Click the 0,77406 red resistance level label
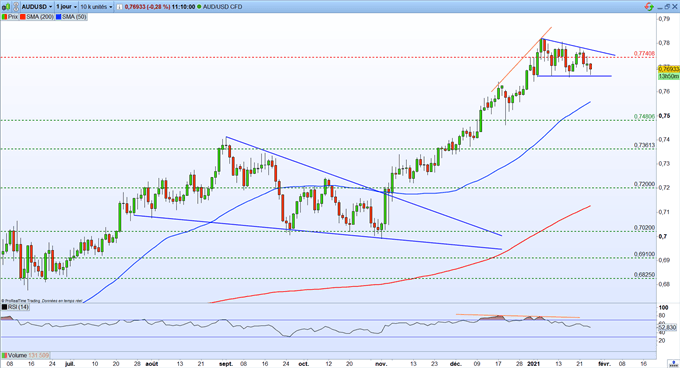 pyautogui.click(x=644, y=53)
